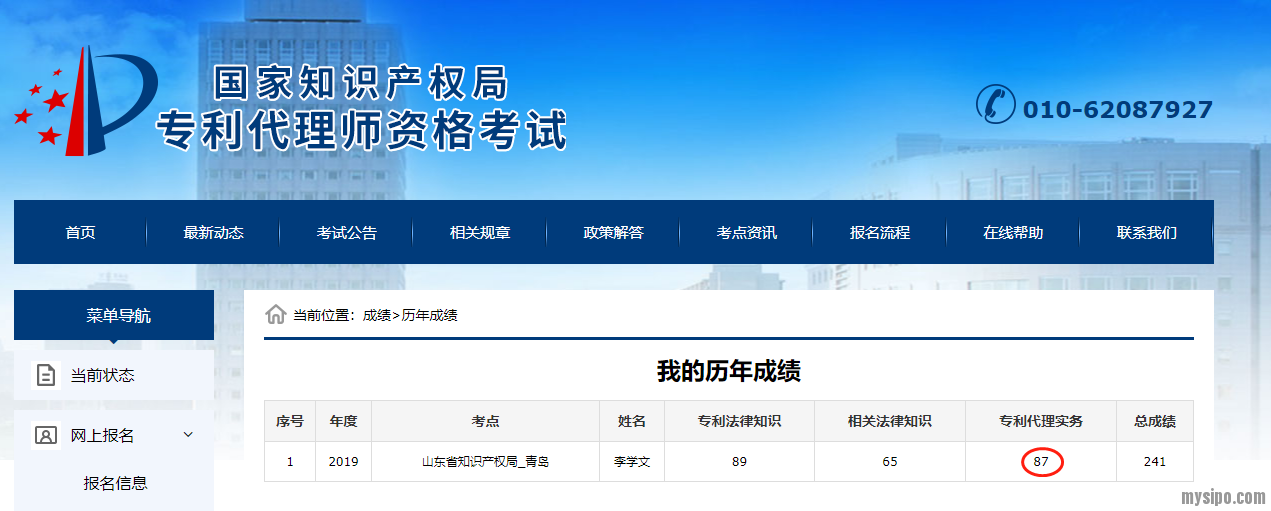Collapse the 网上报名 menu chevron
Screen dimensions: 1271x511
pyautogui.click(x=188, y=435)
